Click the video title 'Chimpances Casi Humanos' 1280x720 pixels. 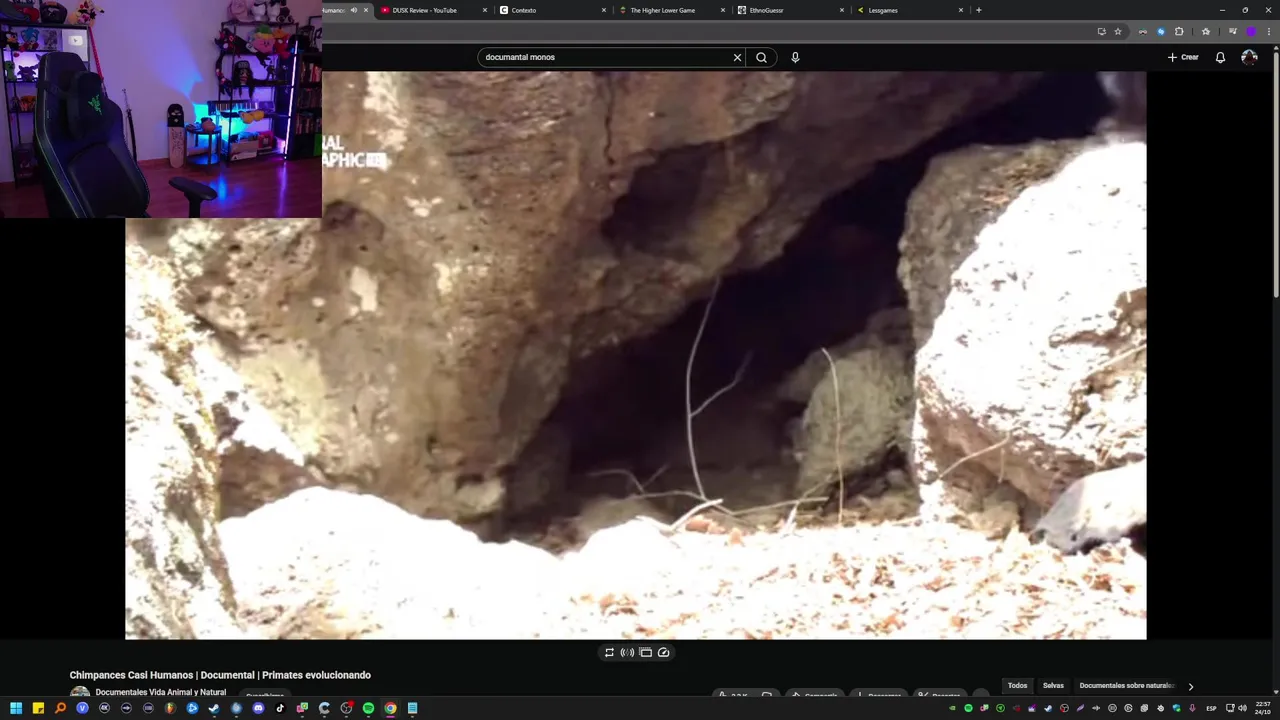pyautogui.click(x=220, y=675)
